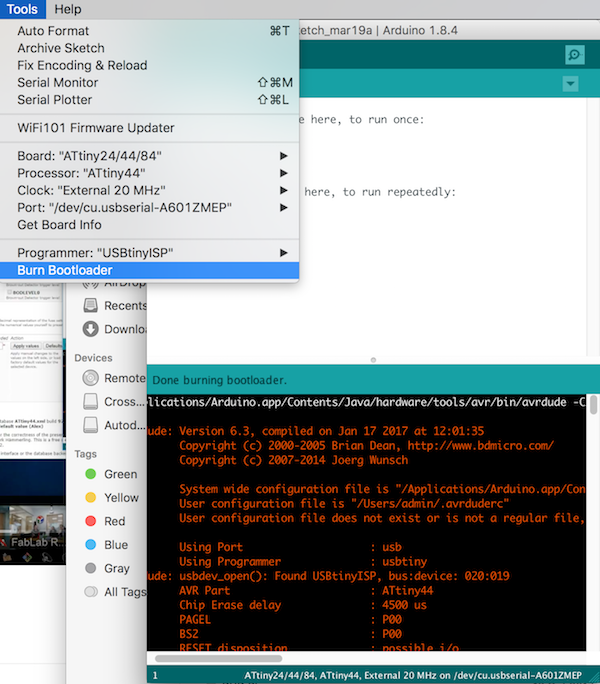
Task: Expand the Board ATtiny24/44/84 submenu
Action: 149,156
